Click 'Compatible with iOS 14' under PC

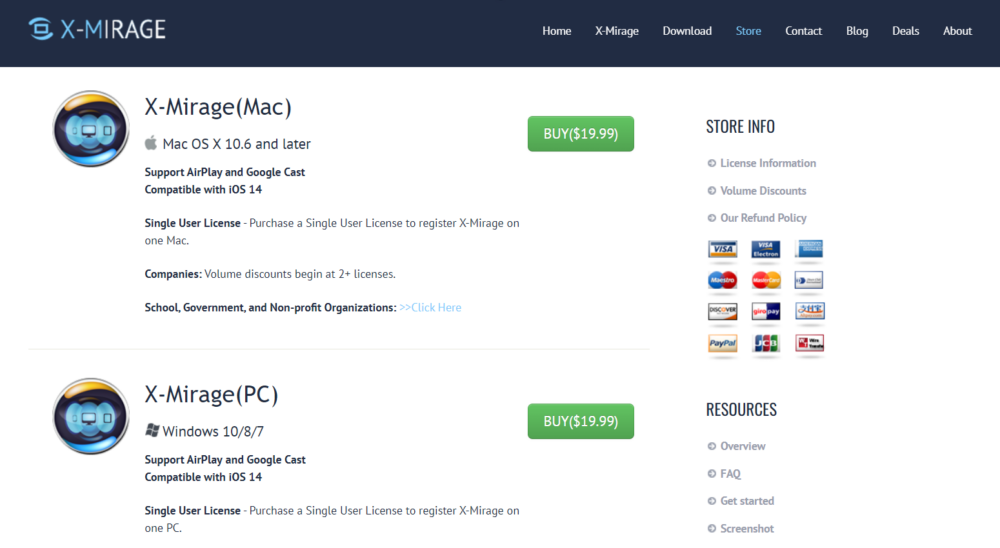203,477
